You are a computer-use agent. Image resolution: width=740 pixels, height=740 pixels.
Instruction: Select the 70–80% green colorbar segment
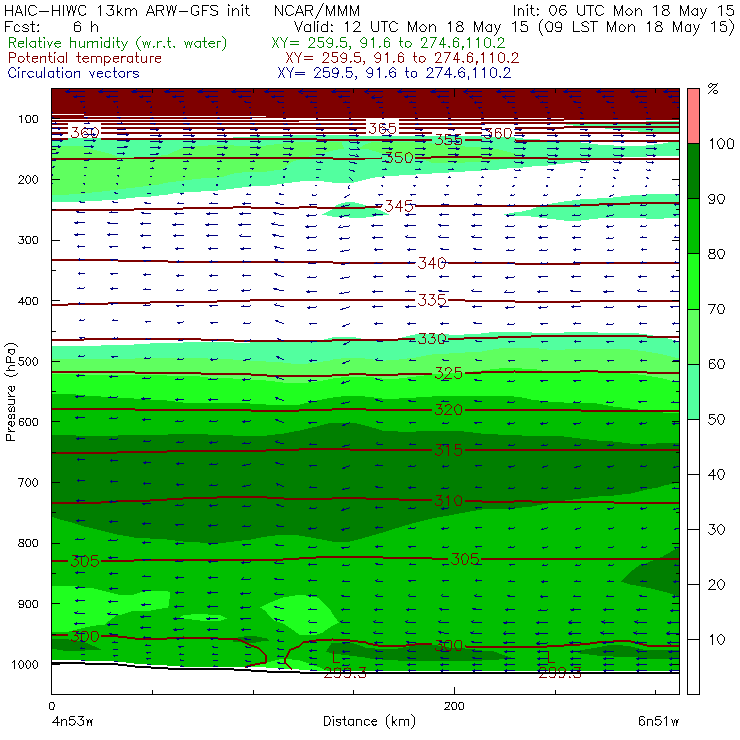[x=693, y=281]
